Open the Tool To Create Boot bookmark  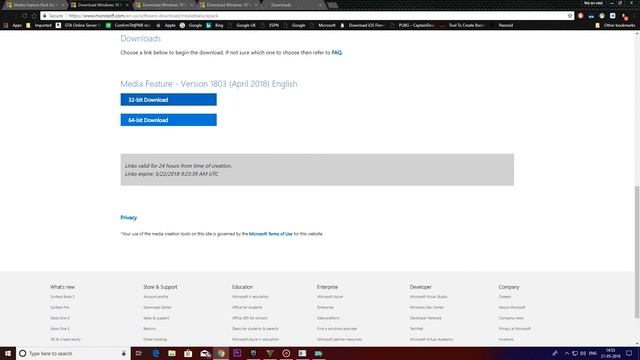point(462,25)
